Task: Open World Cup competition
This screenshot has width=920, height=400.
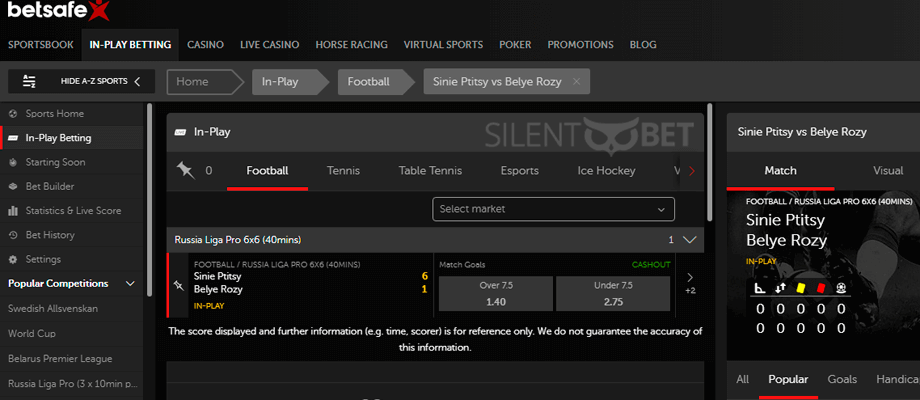Action: coord(32,334)
